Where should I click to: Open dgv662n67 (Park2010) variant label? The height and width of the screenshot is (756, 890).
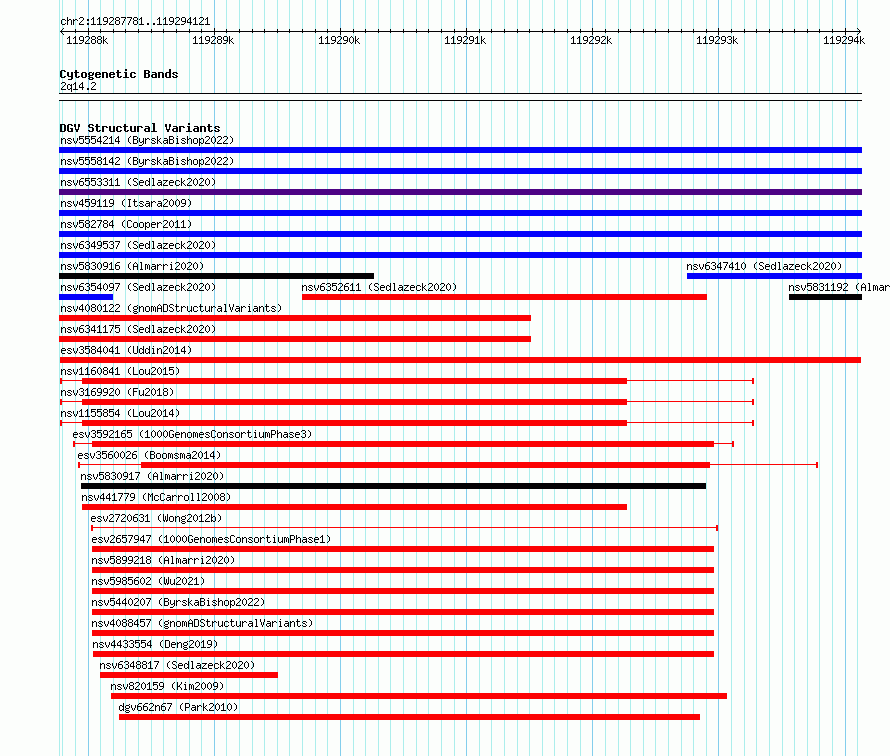coord(178,707)
